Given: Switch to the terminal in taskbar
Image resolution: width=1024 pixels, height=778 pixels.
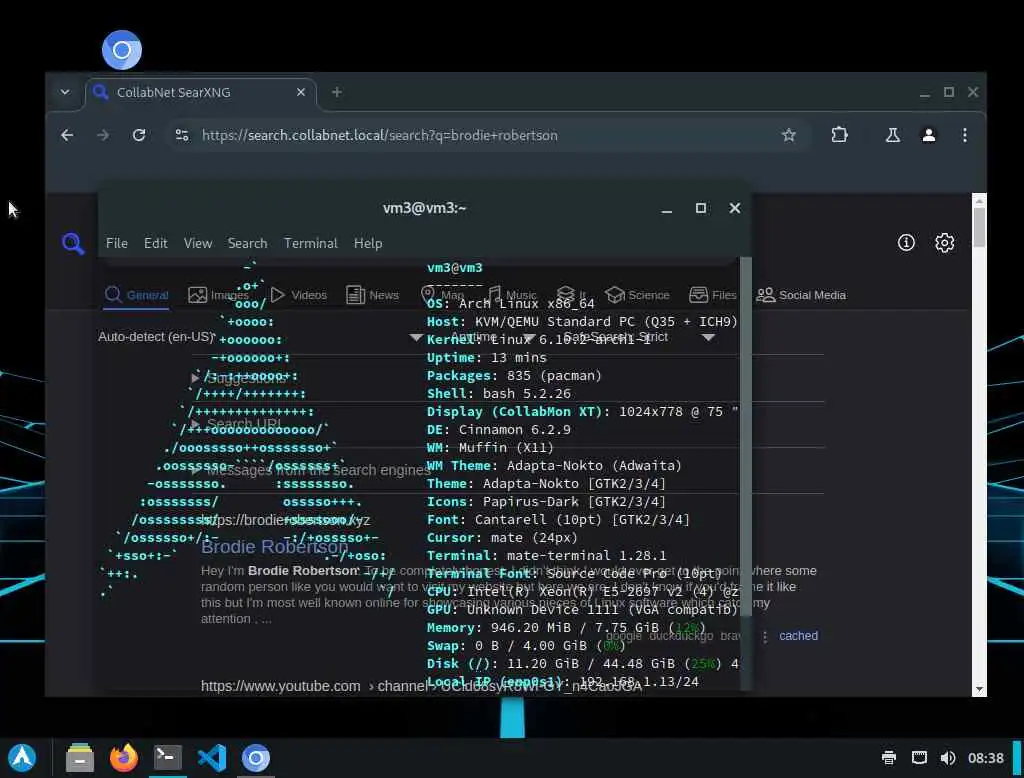Looking at the screenshot, I should pyautogui.click(x=167, y=758).
